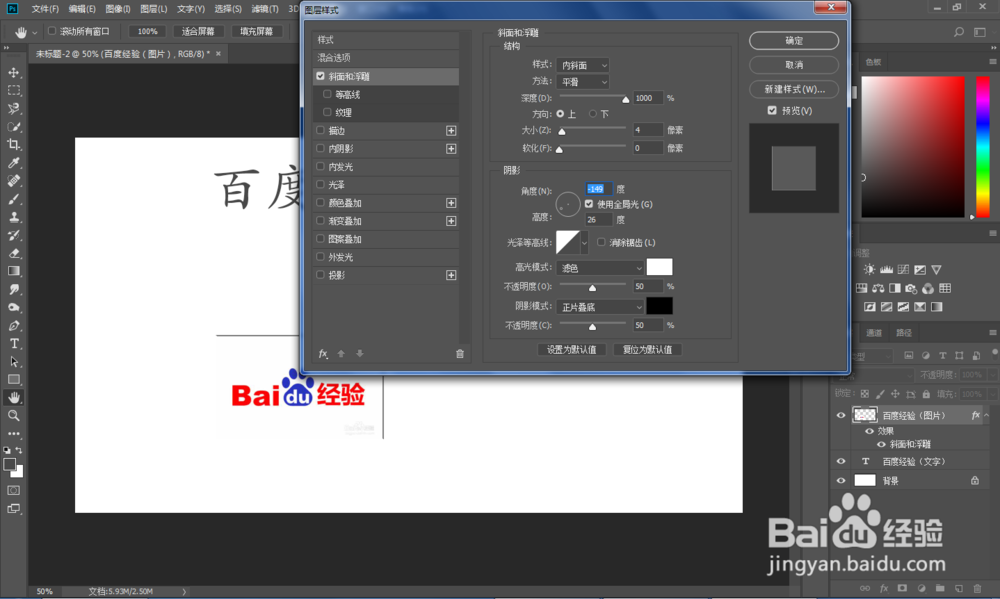The height and width of the screenshot is (599, 1000).
Task: Move effect down with the down arrow
Action: click(360, 353)
